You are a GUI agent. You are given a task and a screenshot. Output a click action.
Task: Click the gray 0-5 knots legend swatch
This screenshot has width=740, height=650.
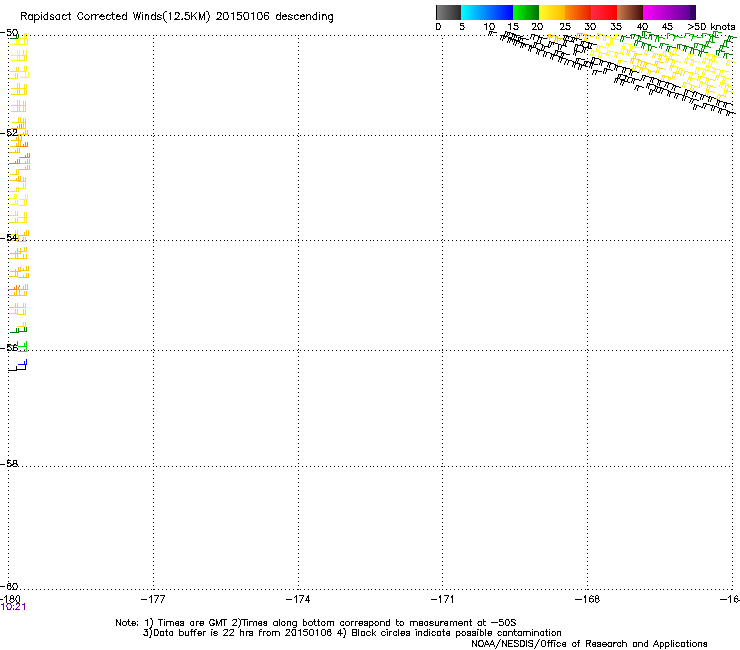pyautogui.click(x=448, y=12)
